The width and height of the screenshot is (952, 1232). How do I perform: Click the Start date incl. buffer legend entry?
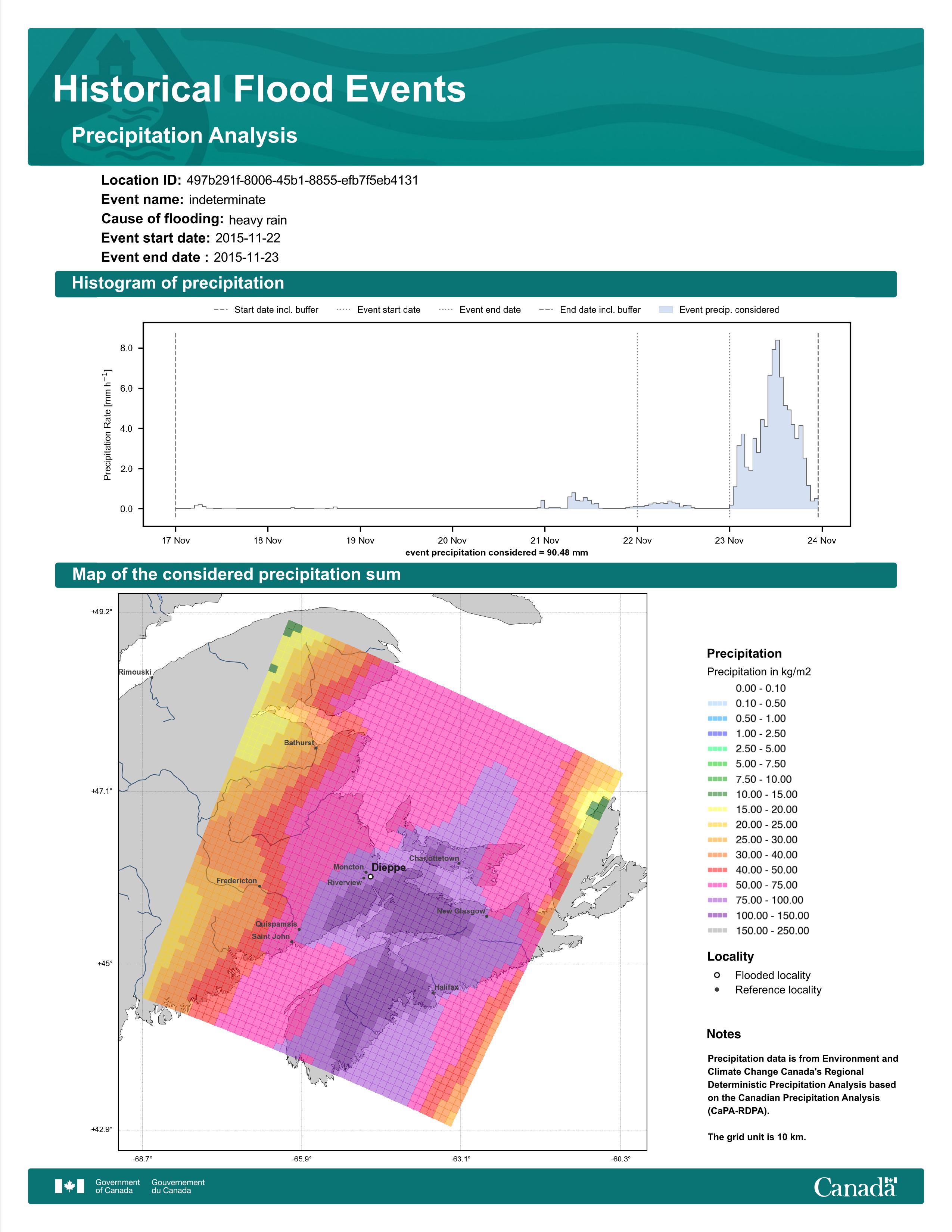pyautogui.click(x=266, y=310)
